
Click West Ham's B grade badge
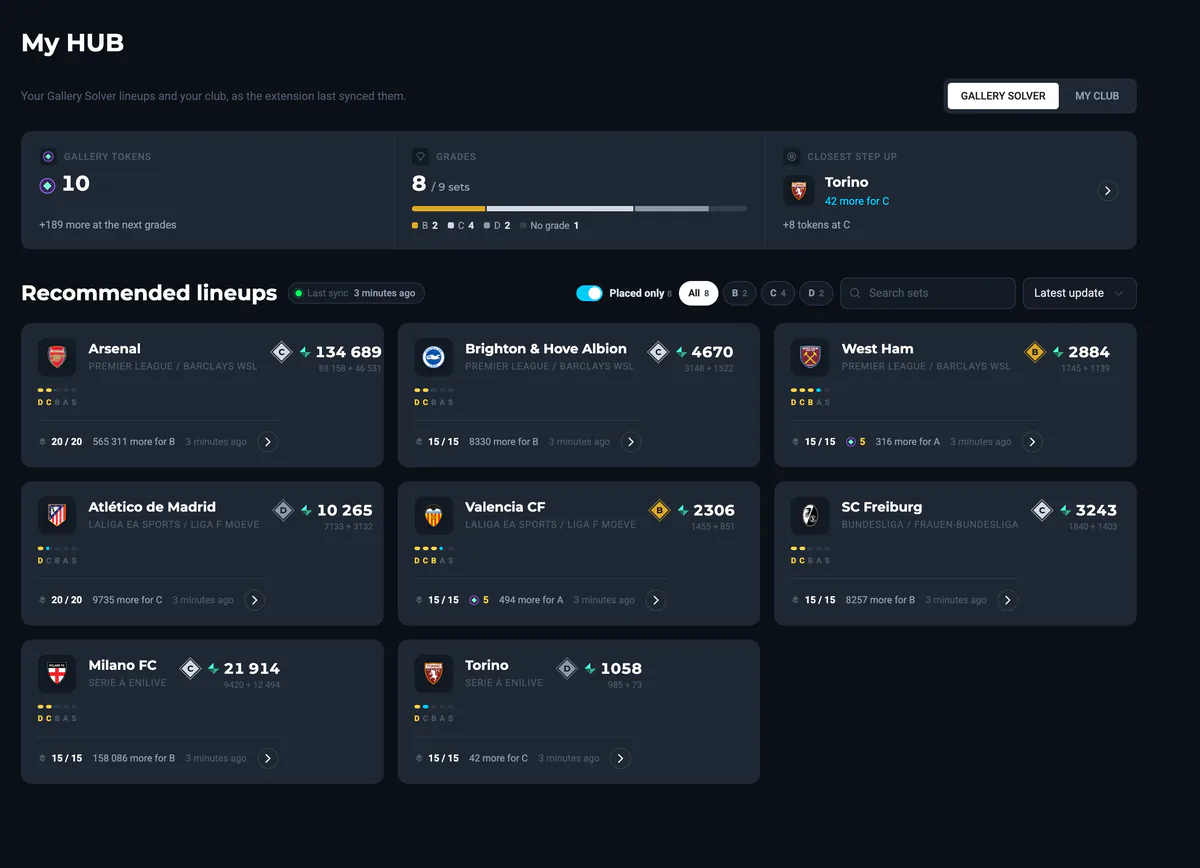(x=1035, y=352)
